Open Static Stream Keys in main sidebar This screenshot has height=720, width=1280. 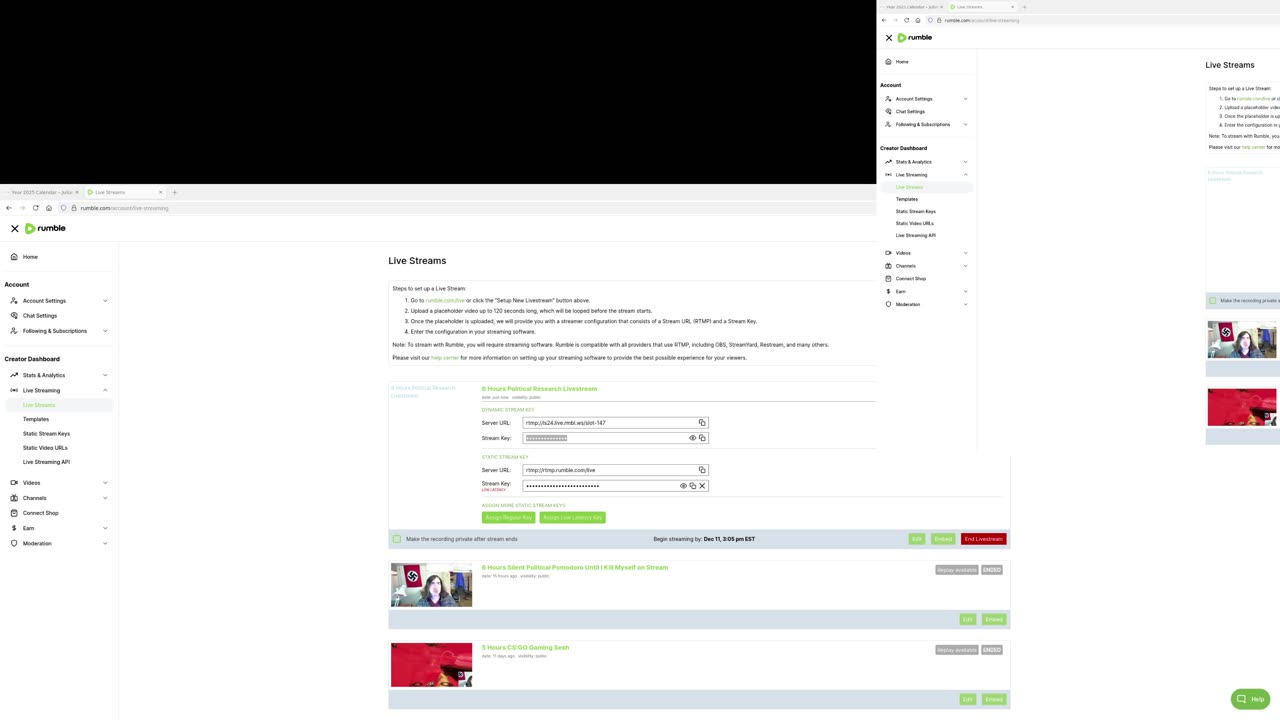[46, 434]
